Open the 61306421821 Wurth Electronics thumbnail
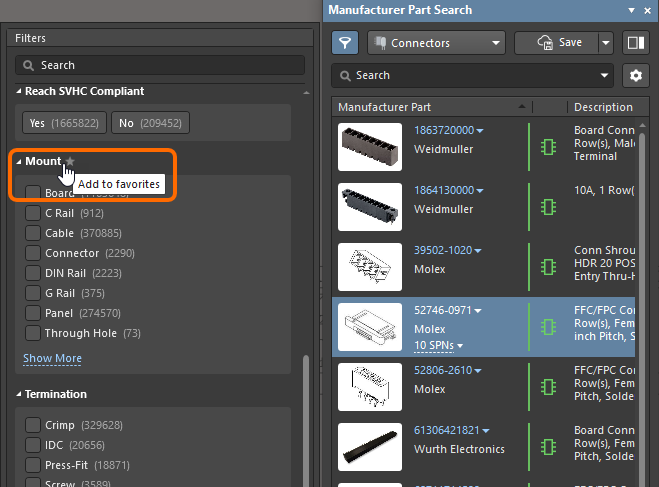 point(370,447)
